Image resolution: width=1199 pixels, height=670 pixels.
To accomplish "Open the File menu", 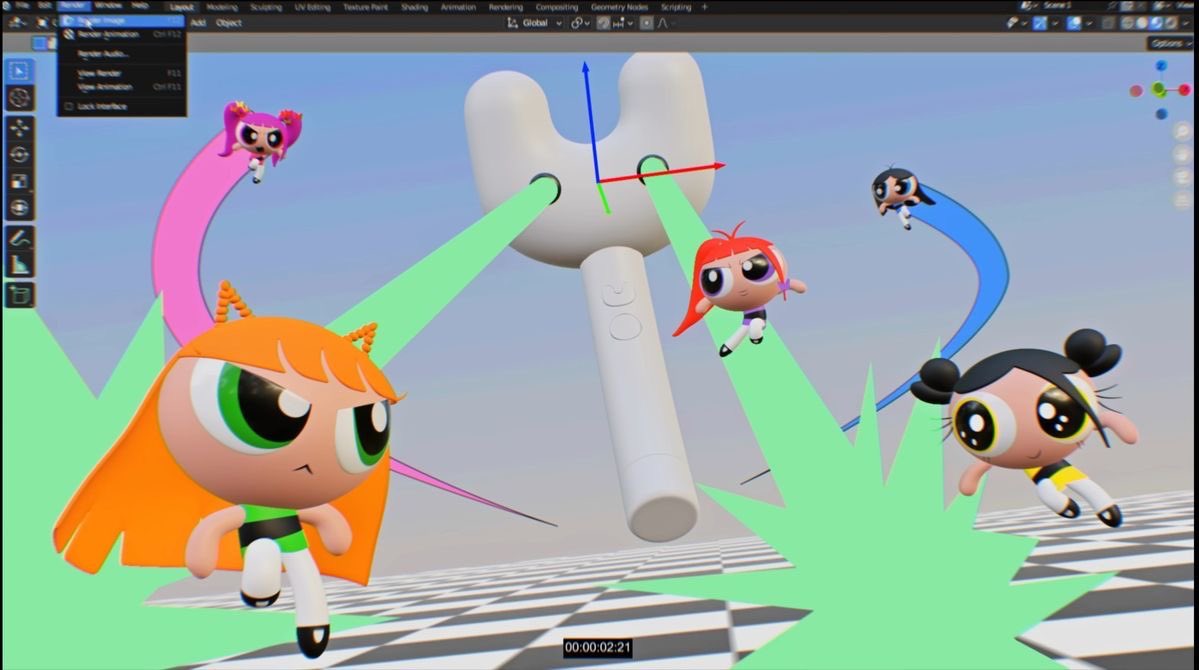I will pos(22,6).
